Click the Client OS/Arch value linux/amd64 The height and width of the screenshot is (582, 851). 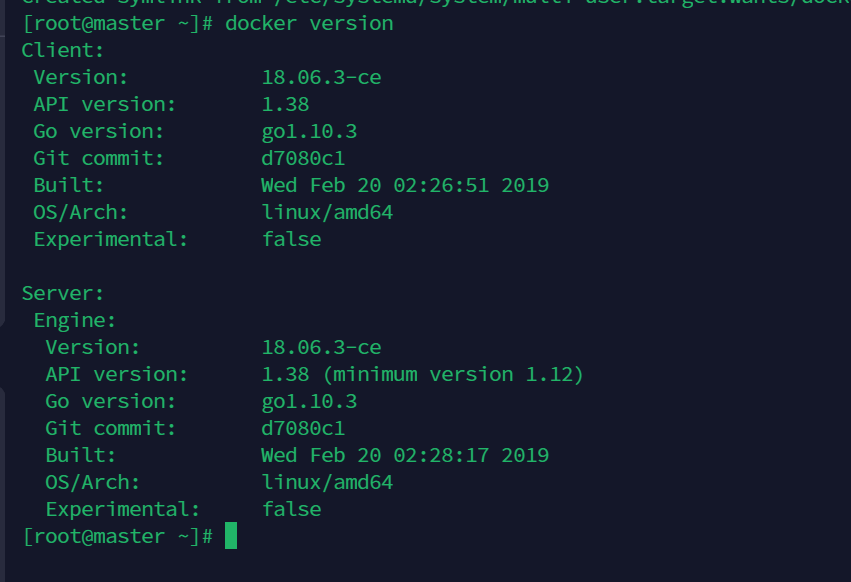click(x=327, y=212)
